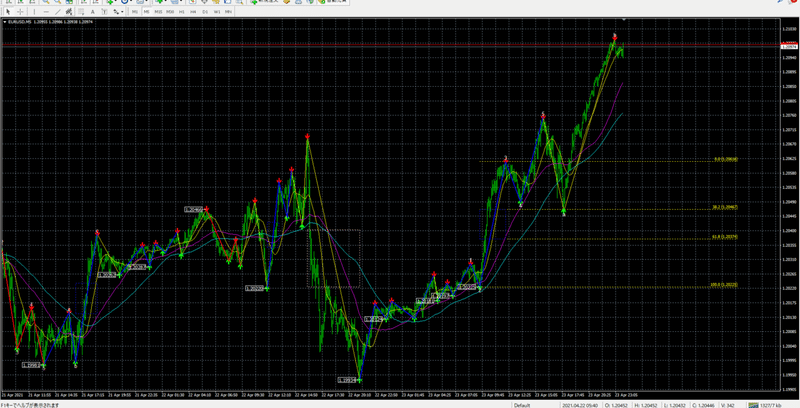Click the O: 1.20452 open price status
The width and height of the screenshot is (800, 408).
[x=616, y=405]
